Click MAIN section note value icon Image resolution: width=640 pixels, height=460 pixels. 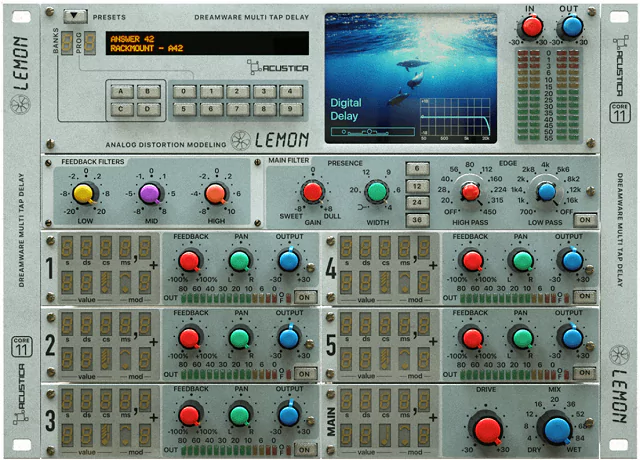[x=385, y=435]
